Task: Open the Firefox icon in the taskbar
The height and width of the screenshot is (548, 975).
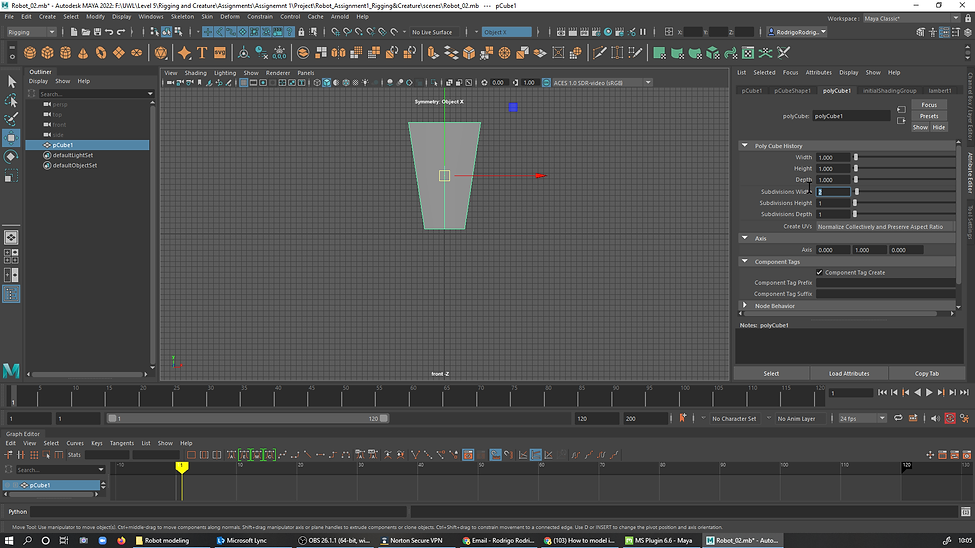Action: [x=121, y=541]
